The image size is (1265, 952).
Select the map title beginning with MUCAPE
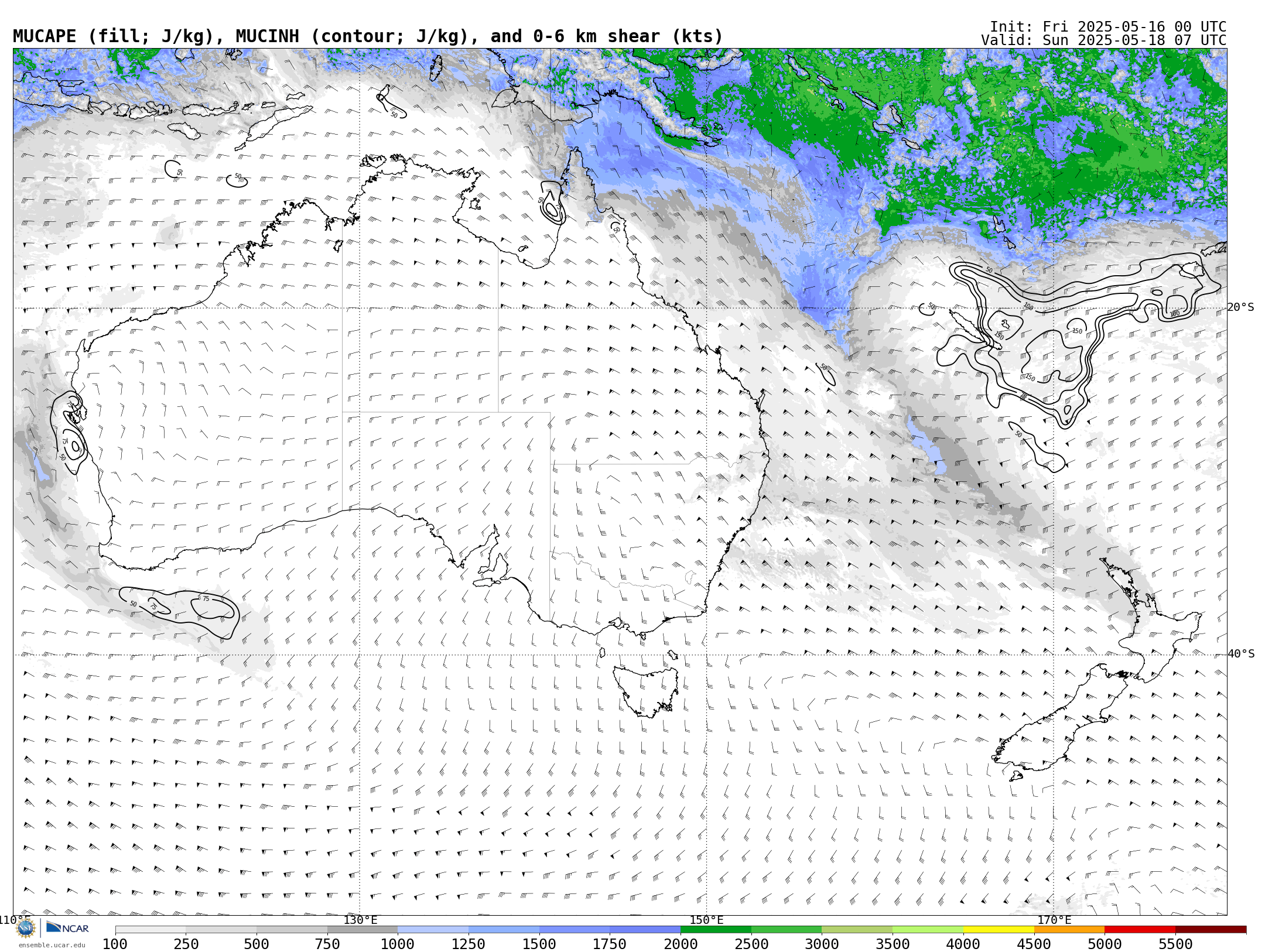coord(368,36)
